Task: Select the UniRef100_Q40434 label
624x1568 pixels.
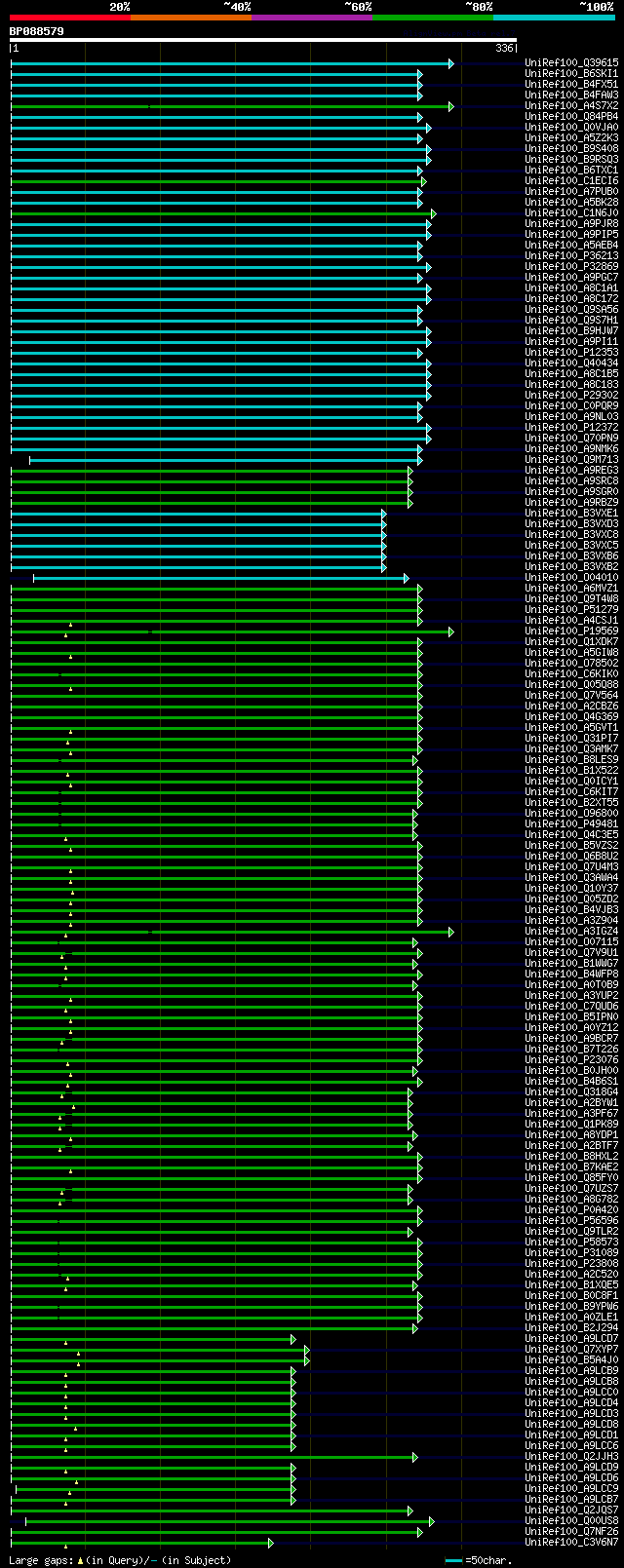Action: (x=571, y=363)
